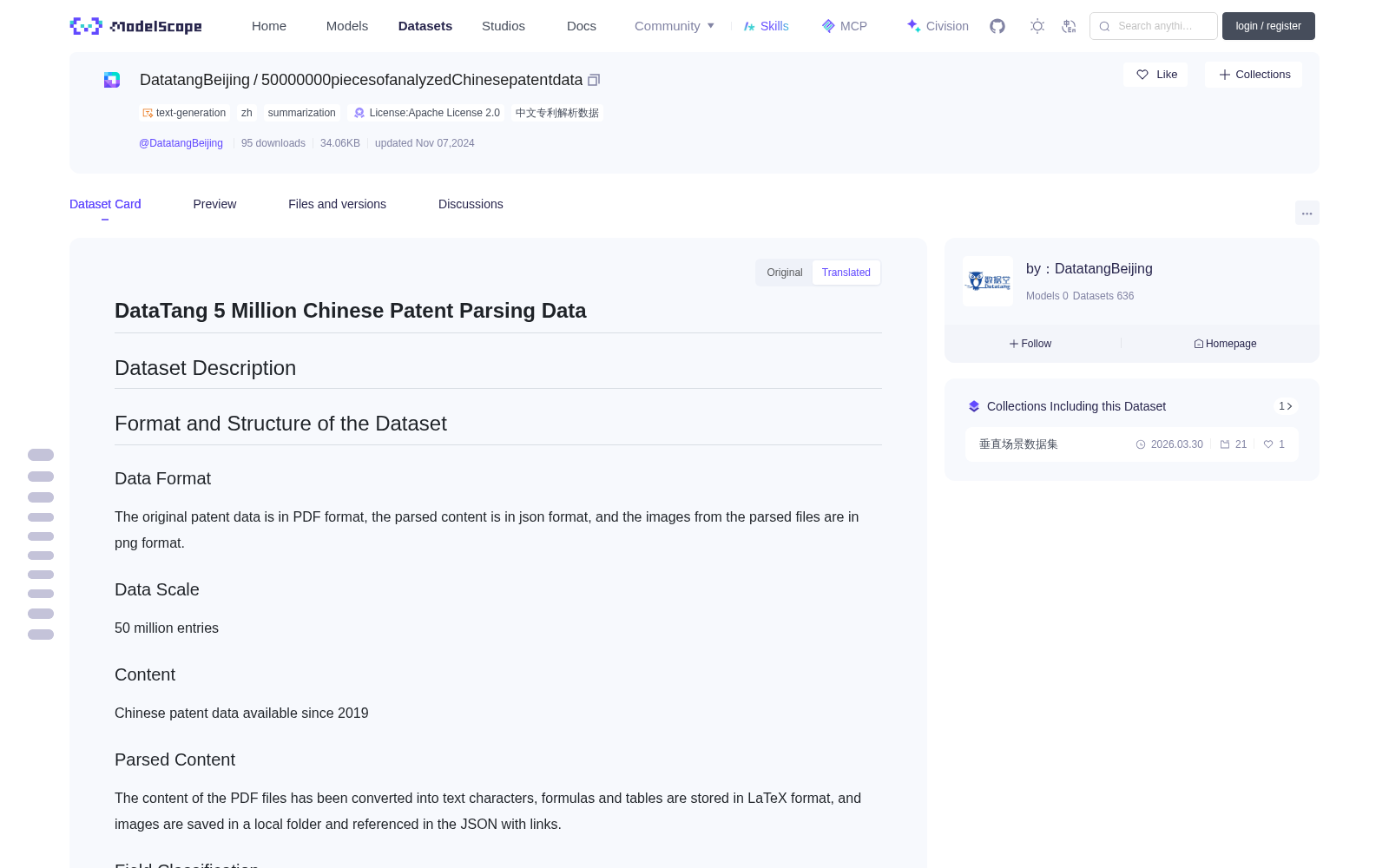Click the by: DatatangBeijing owner name
The image size is (1389, 868).
(x=1089, y=269)
